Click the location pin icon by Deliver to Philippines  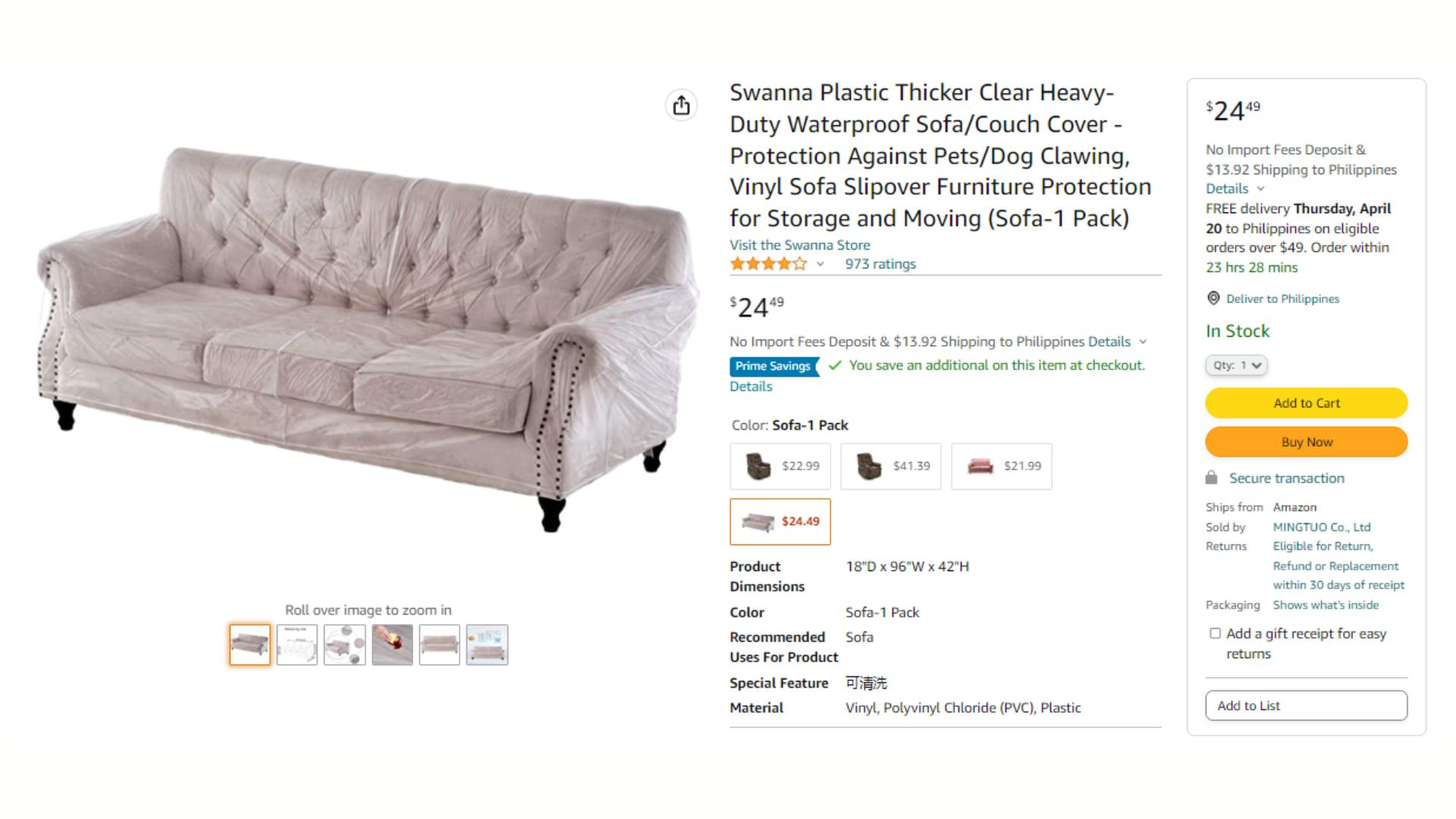click(1213, 299)
